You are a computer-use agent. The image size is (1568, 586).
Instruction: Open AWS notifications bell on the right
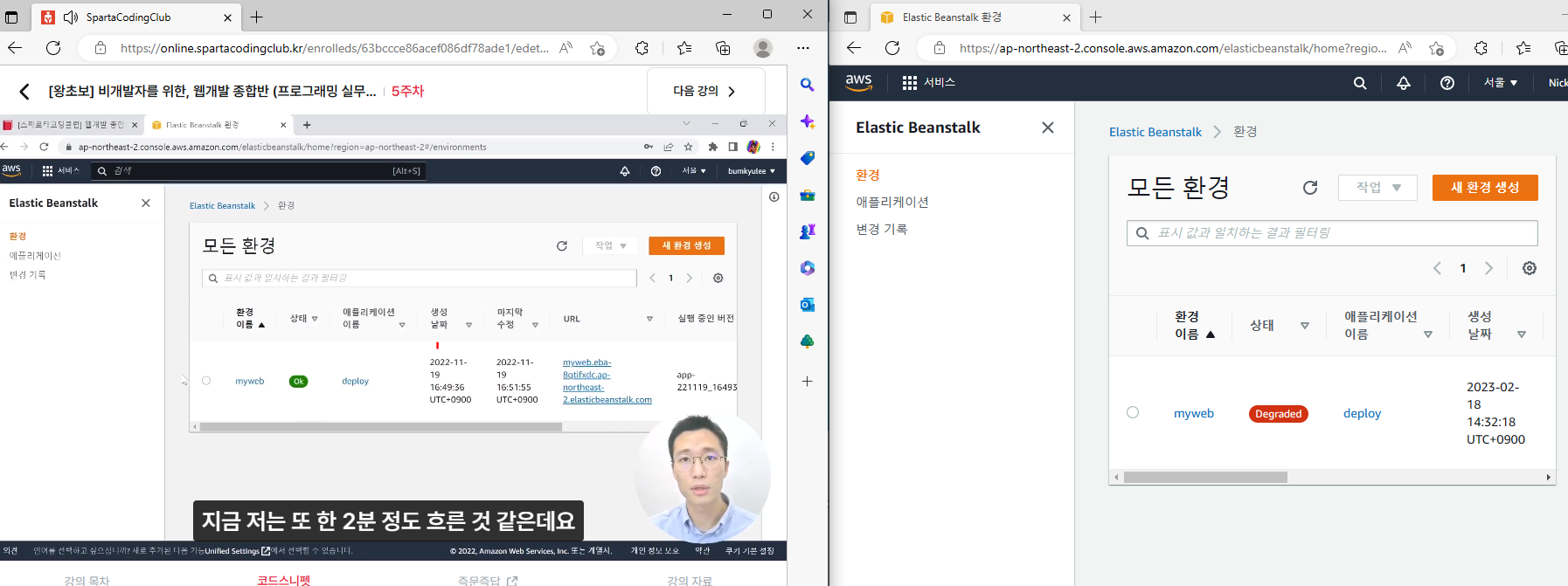coord(1404,83)
